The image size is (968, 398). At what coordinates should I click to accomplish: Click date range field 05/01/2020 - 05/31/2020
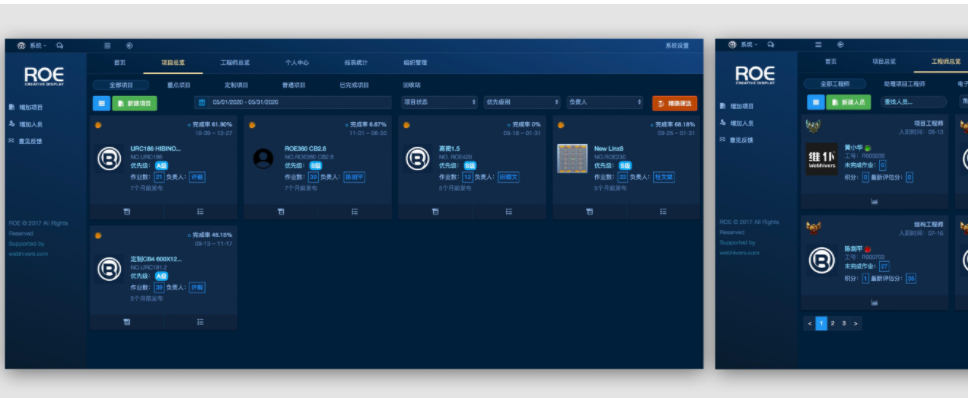tap(293, 102)
